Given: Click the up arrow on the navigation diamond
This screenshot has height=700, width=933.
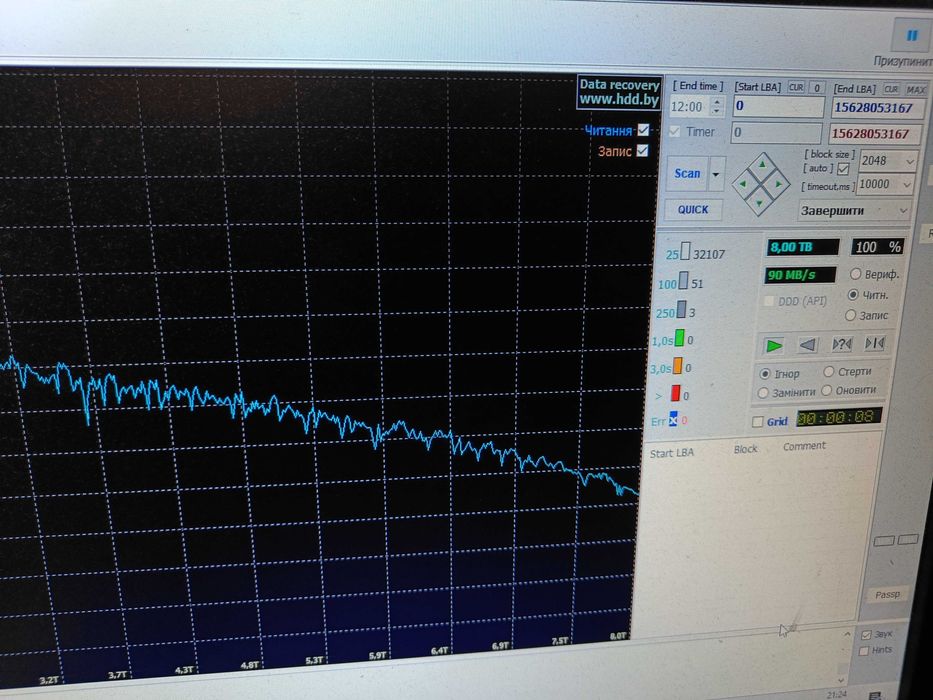Looking at the screenshot, I should [762, 165].
